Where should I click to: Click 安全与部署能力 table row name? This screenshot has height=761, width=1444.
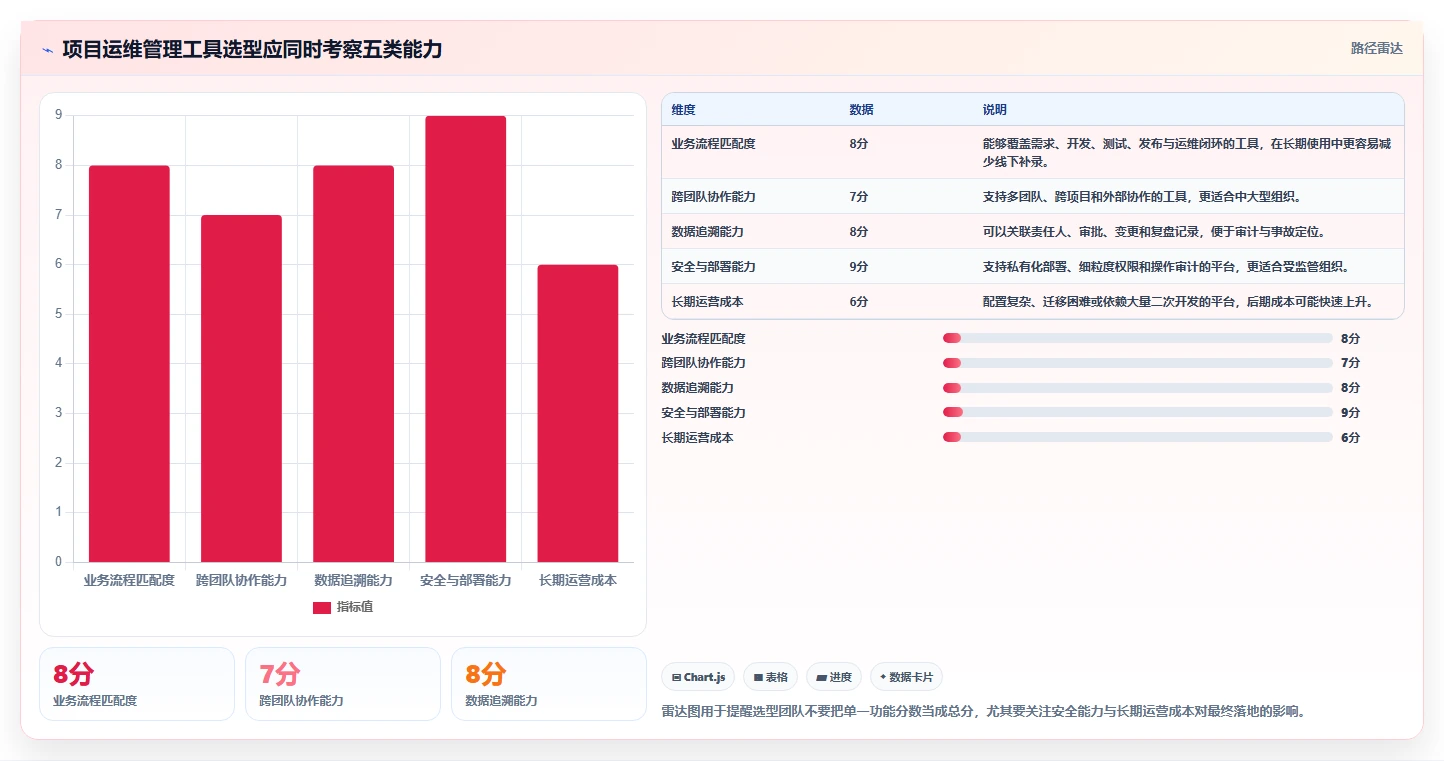(714, 267)
